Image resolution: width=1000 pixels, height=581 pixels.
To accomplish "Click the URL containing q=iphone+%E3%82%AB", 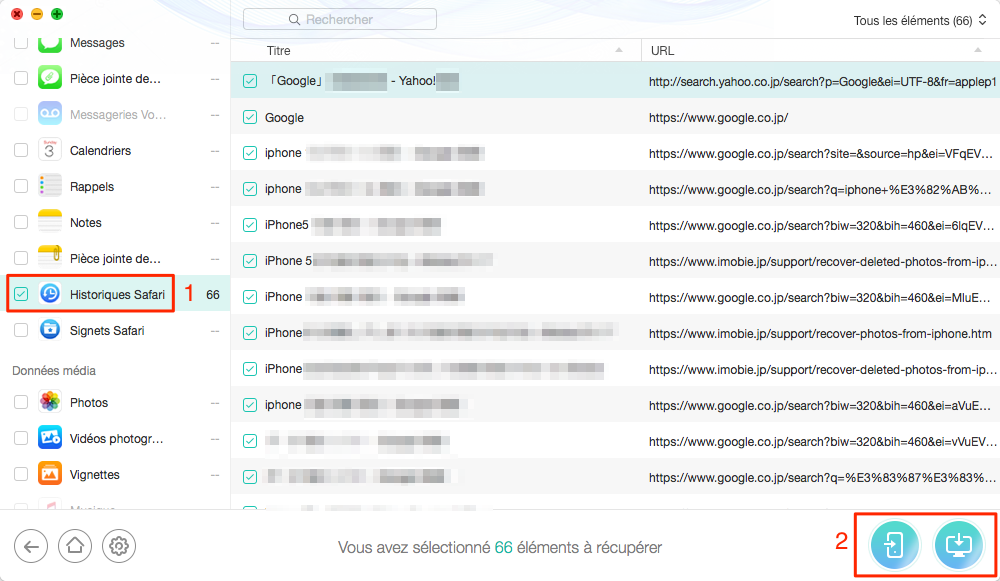I will [x=820, y=189].
